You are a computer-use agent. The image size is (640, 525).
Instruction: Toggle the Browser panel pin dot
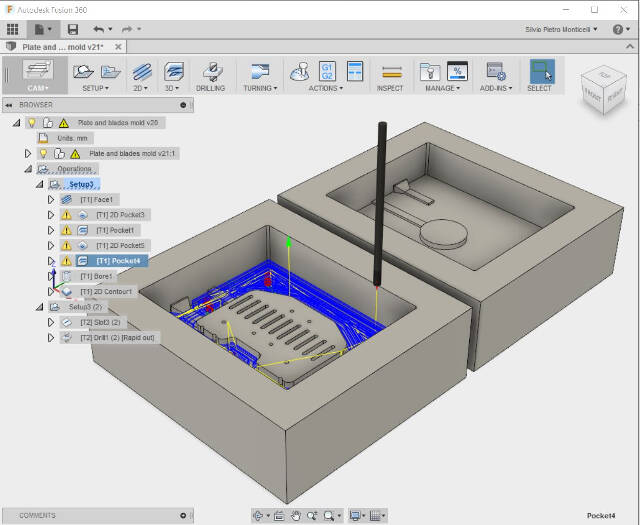(x=183, y=105)
